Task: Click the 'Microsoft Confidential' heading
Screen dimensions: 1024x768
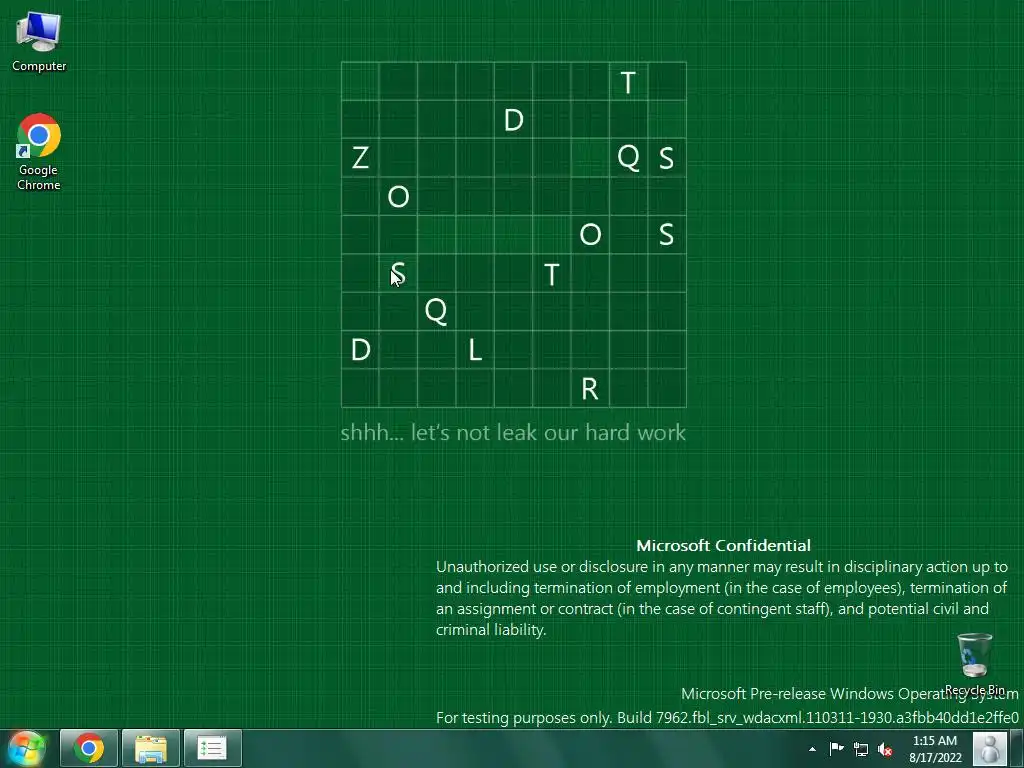Action: coord(724,545)
